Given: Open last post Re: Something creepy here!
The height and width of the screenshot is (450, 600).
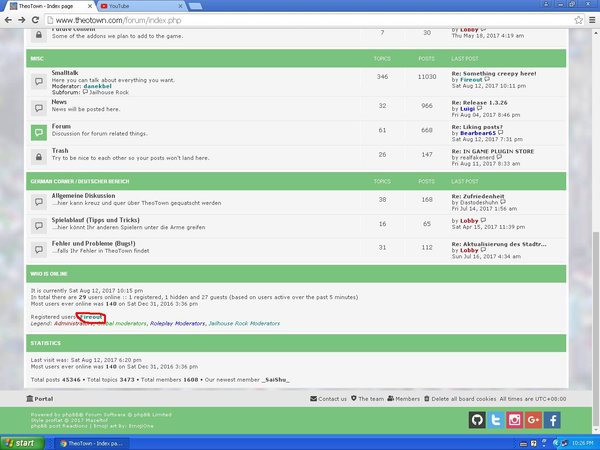Looking at the screenshot, I should click(x=494, y=73).
